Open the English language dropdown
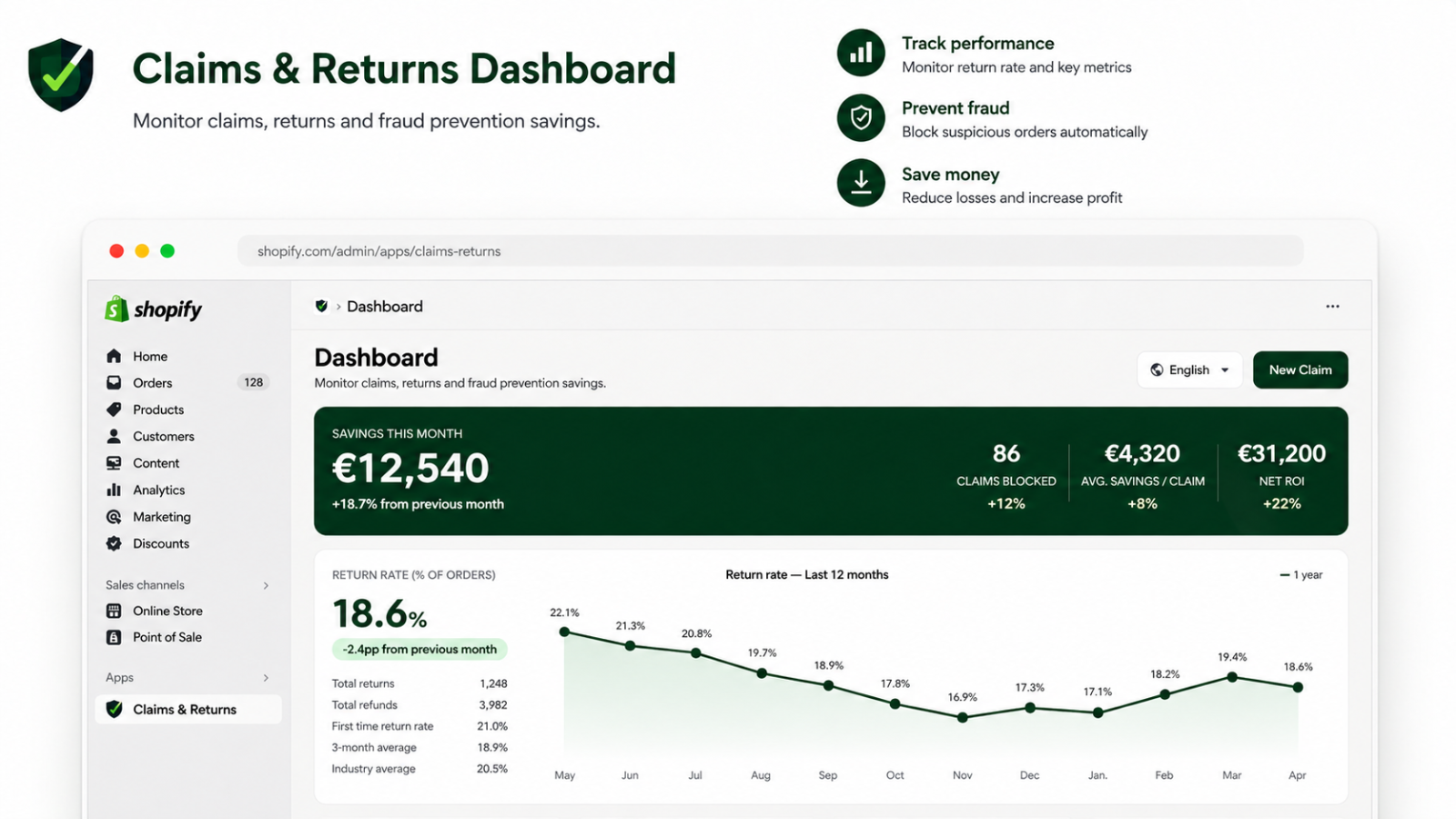Viewport: 1456px width, 819px height. (1189, 370)
